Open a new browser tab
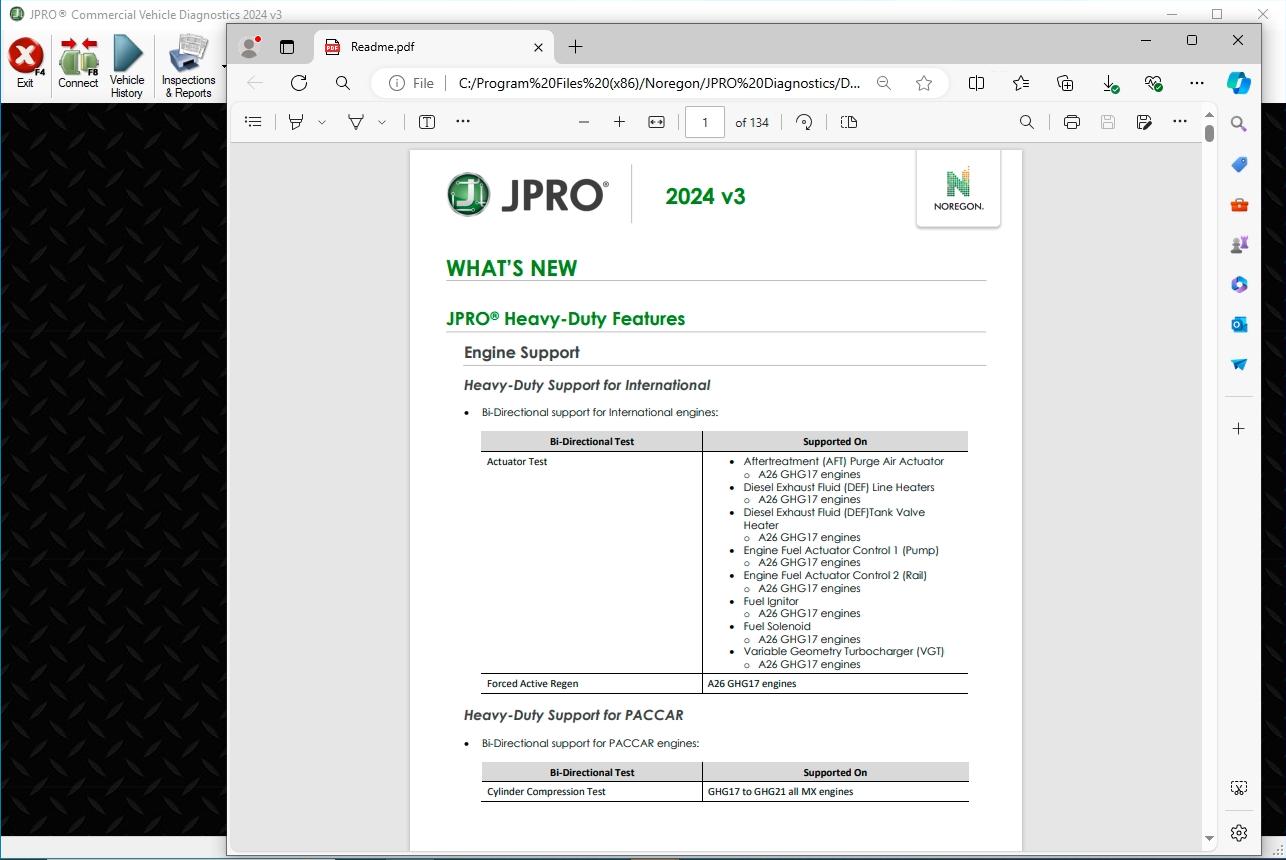This screenshot has width=1286, height=860. pos(574,46)
